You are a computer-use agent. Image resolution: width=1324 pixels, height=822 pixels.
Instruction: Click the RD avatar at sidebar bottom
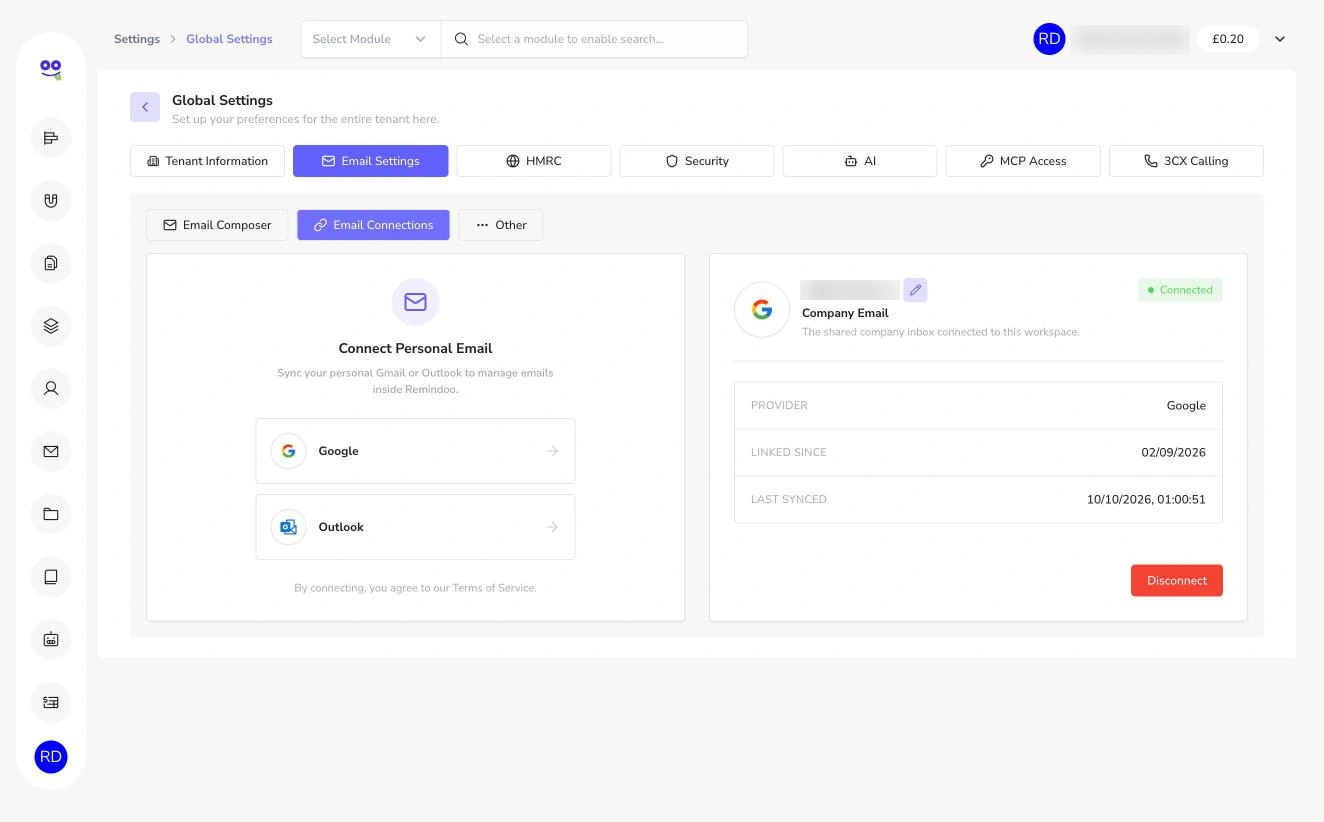[51, 757]
